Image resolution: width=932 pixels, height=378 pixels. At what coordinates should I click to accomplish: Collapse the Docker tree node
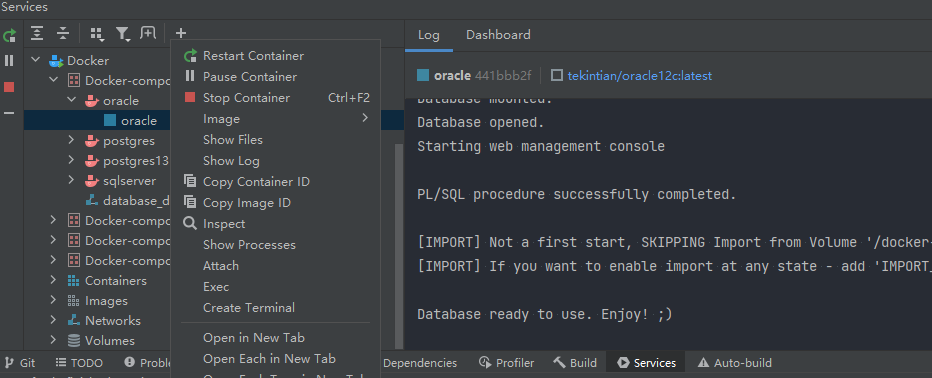coord(36,61)
